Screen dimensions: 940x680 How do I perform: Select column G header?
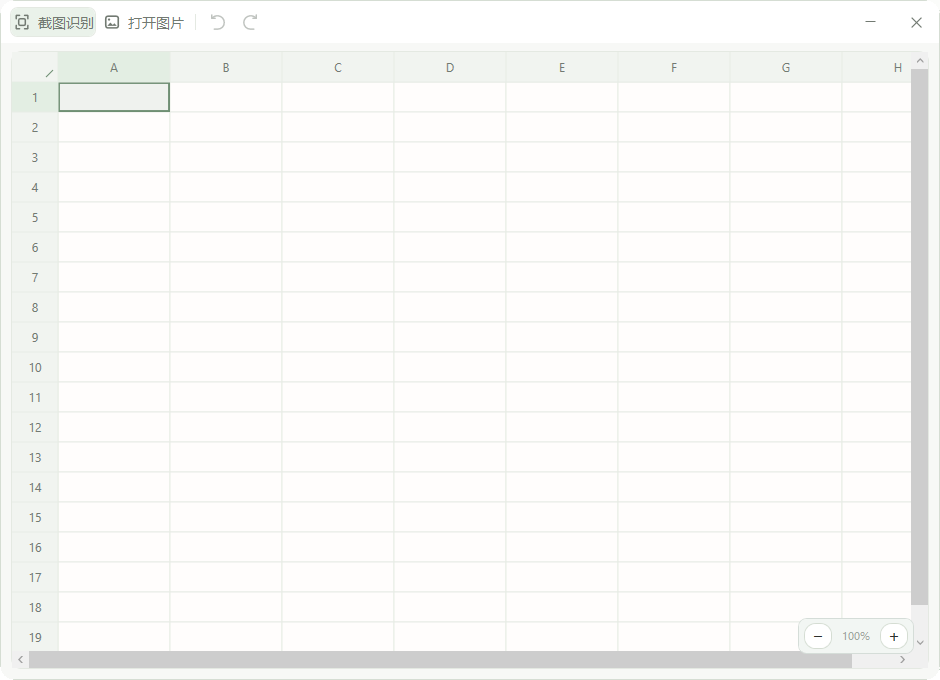786,67
